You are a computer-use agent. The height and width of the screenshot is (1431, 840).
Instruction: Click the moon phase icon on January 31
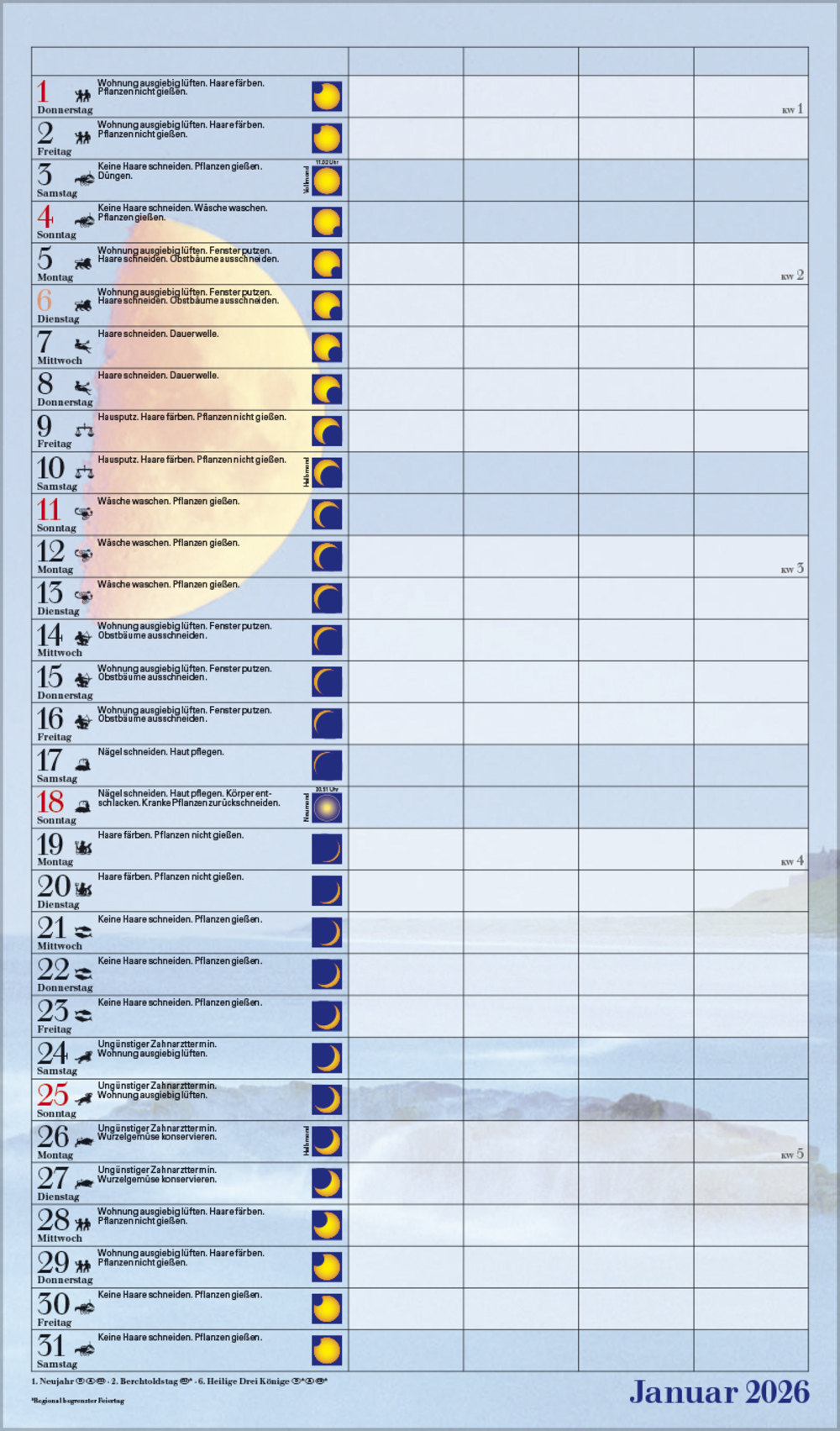point(327,1350)
